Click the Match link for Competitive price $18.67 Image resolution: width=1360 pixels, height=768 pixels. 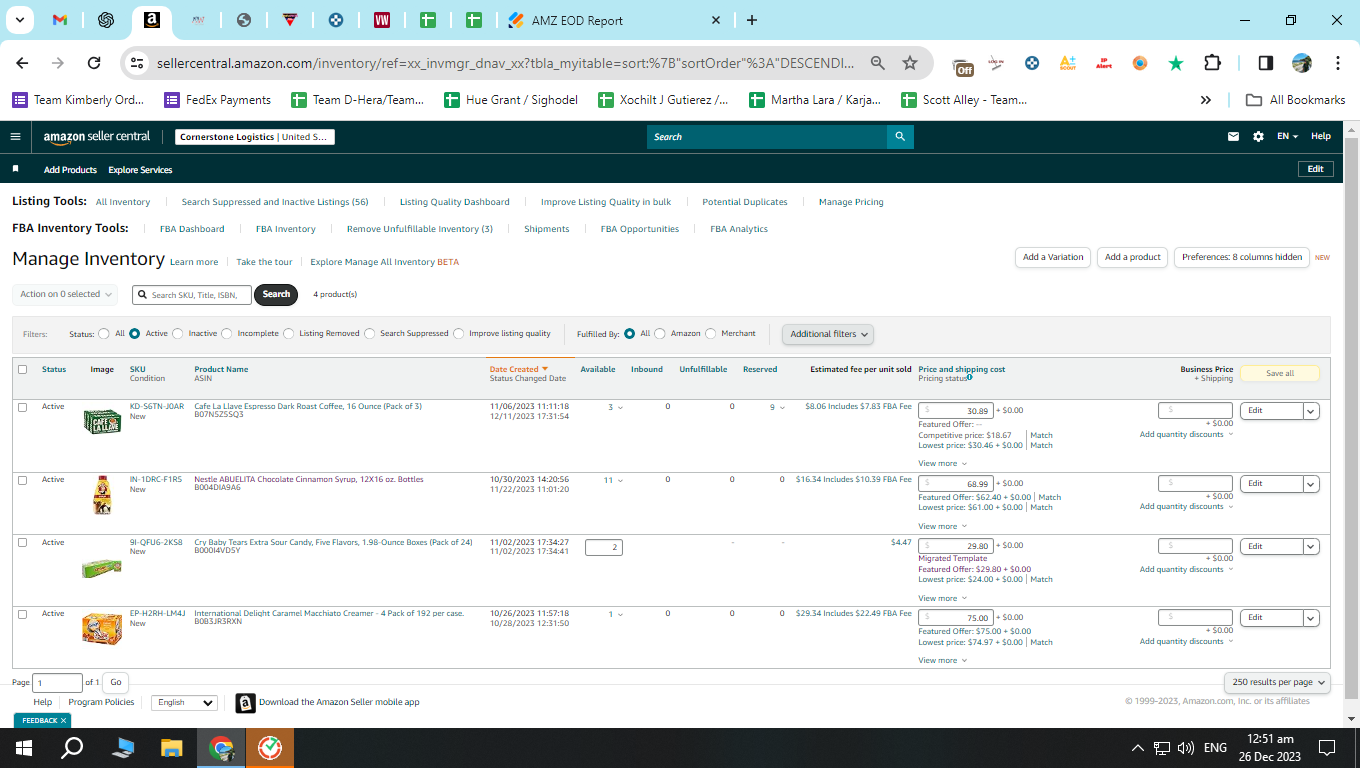coord(1041,436)
